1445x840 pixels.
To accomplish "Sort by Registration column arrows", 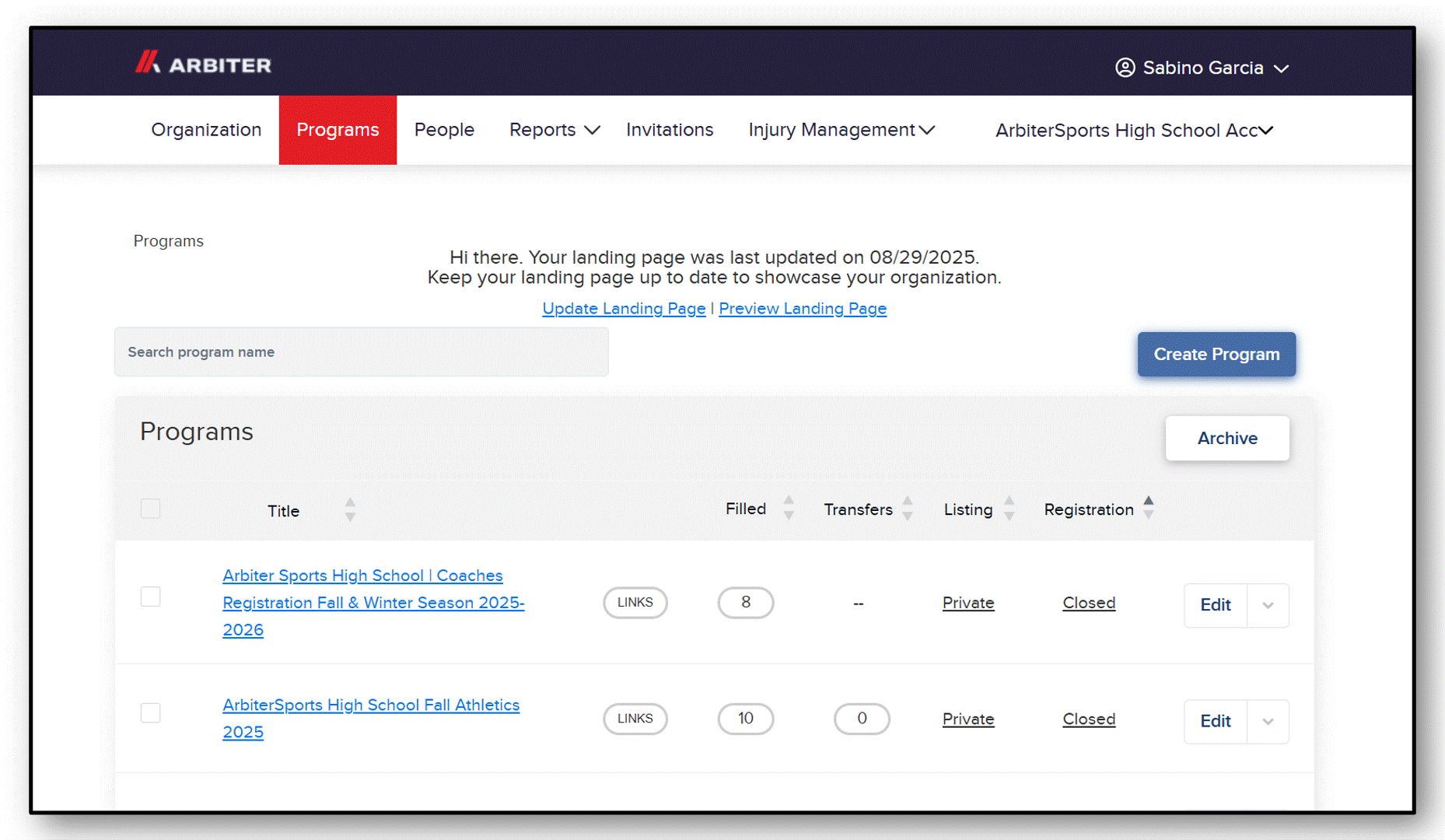I will [x=1149, y=509].
